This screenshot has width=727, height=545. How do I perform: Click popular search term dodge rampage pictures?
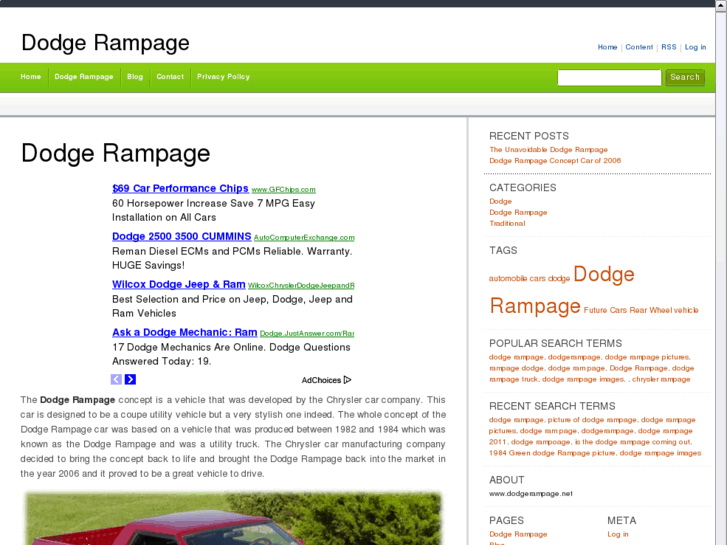(646, 357)
